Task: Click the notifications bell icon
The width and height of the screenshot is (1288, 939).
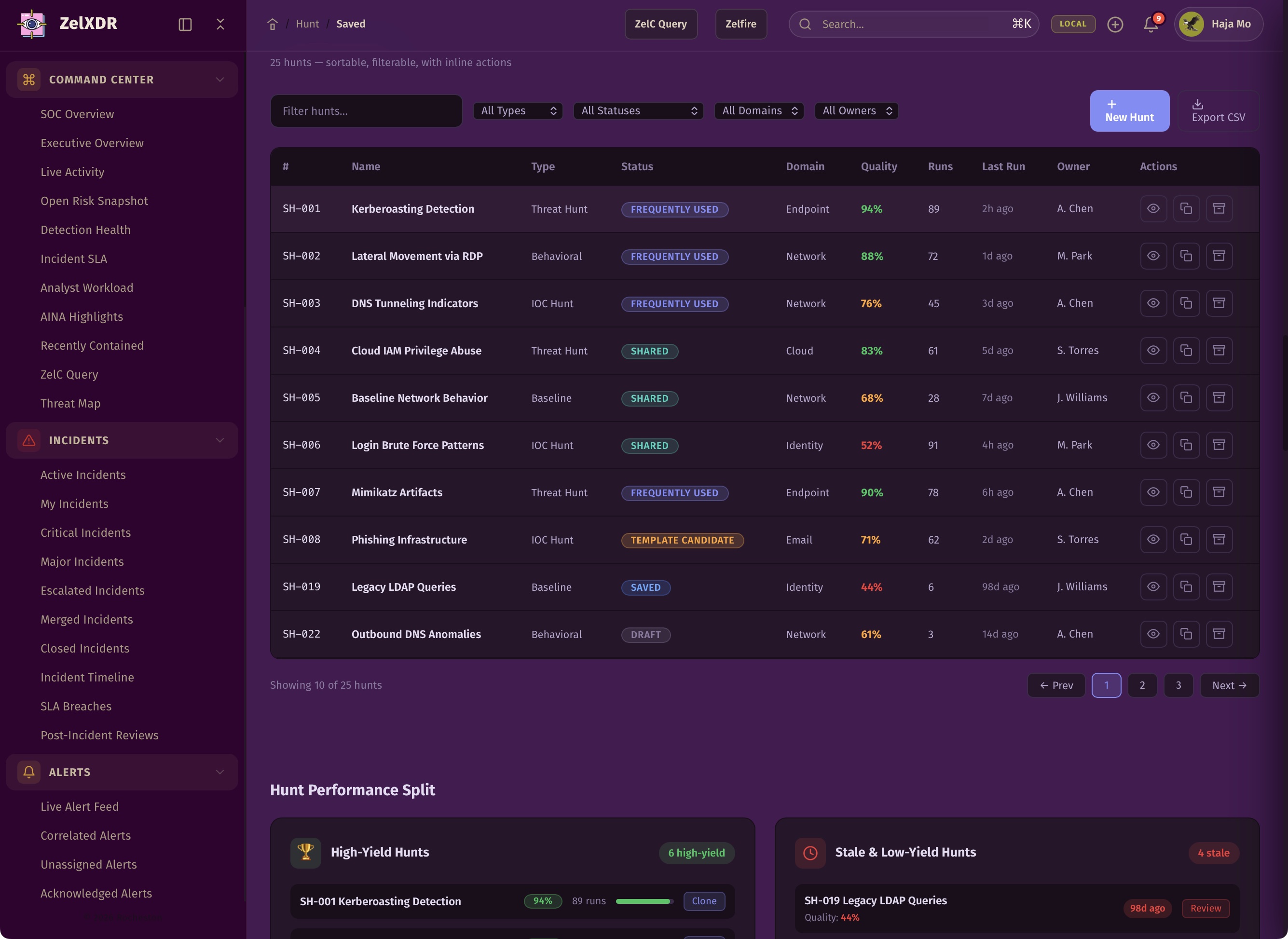Action: tap(1151, 24)
